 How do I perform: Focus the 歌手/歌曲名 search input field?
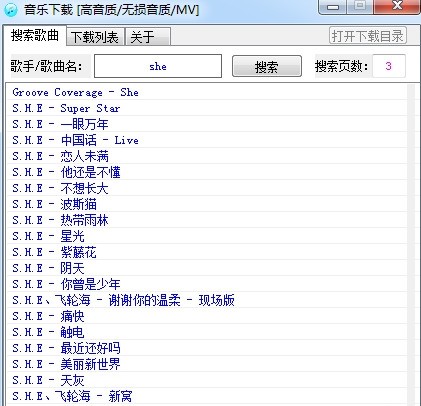[x=158, y=66]
